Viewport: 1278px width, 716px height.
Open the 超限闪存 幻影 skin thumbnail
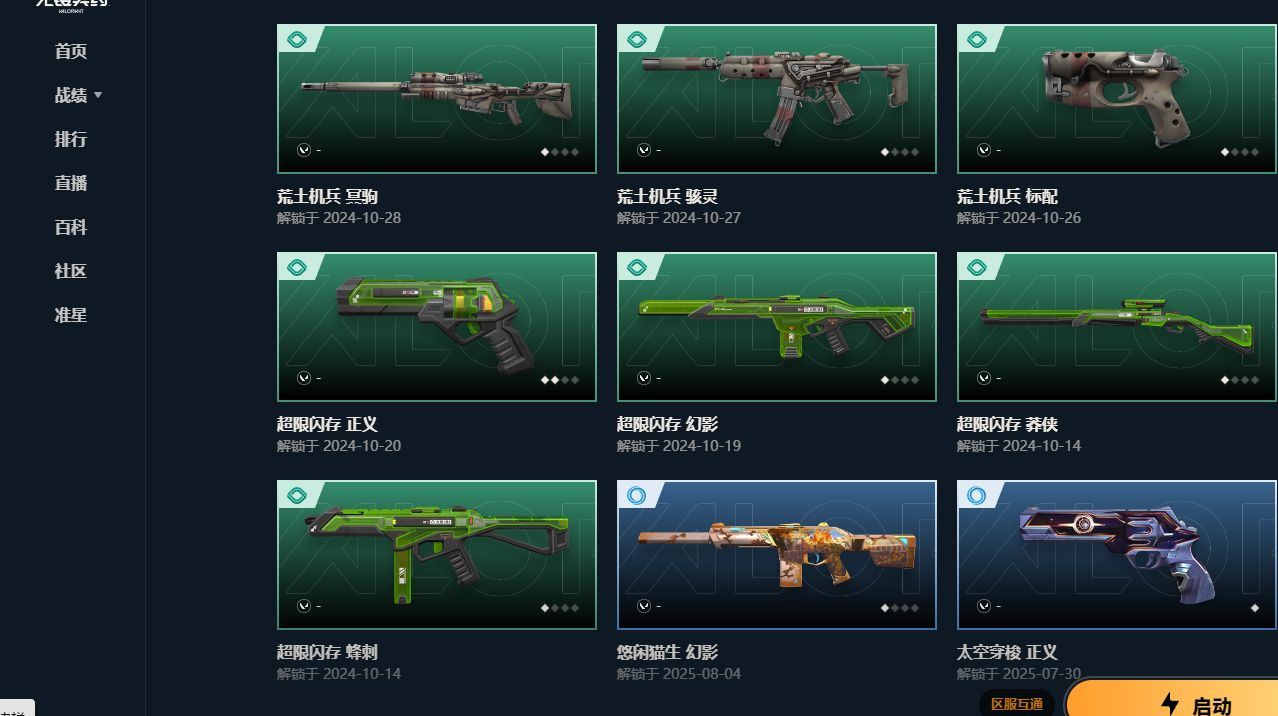pyautogui.click(x=777, y=327)
